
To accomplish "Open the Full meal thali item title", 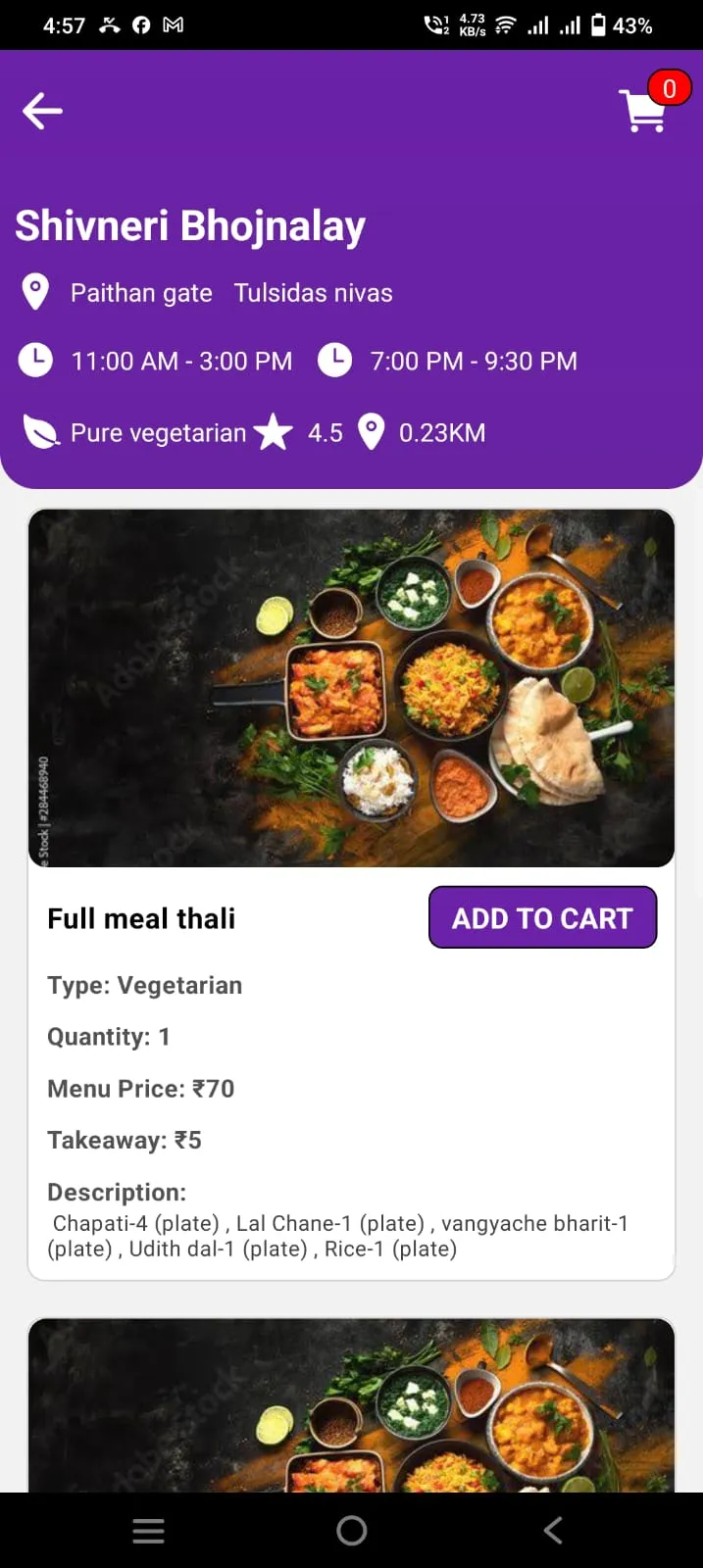I will pos(140,918).
